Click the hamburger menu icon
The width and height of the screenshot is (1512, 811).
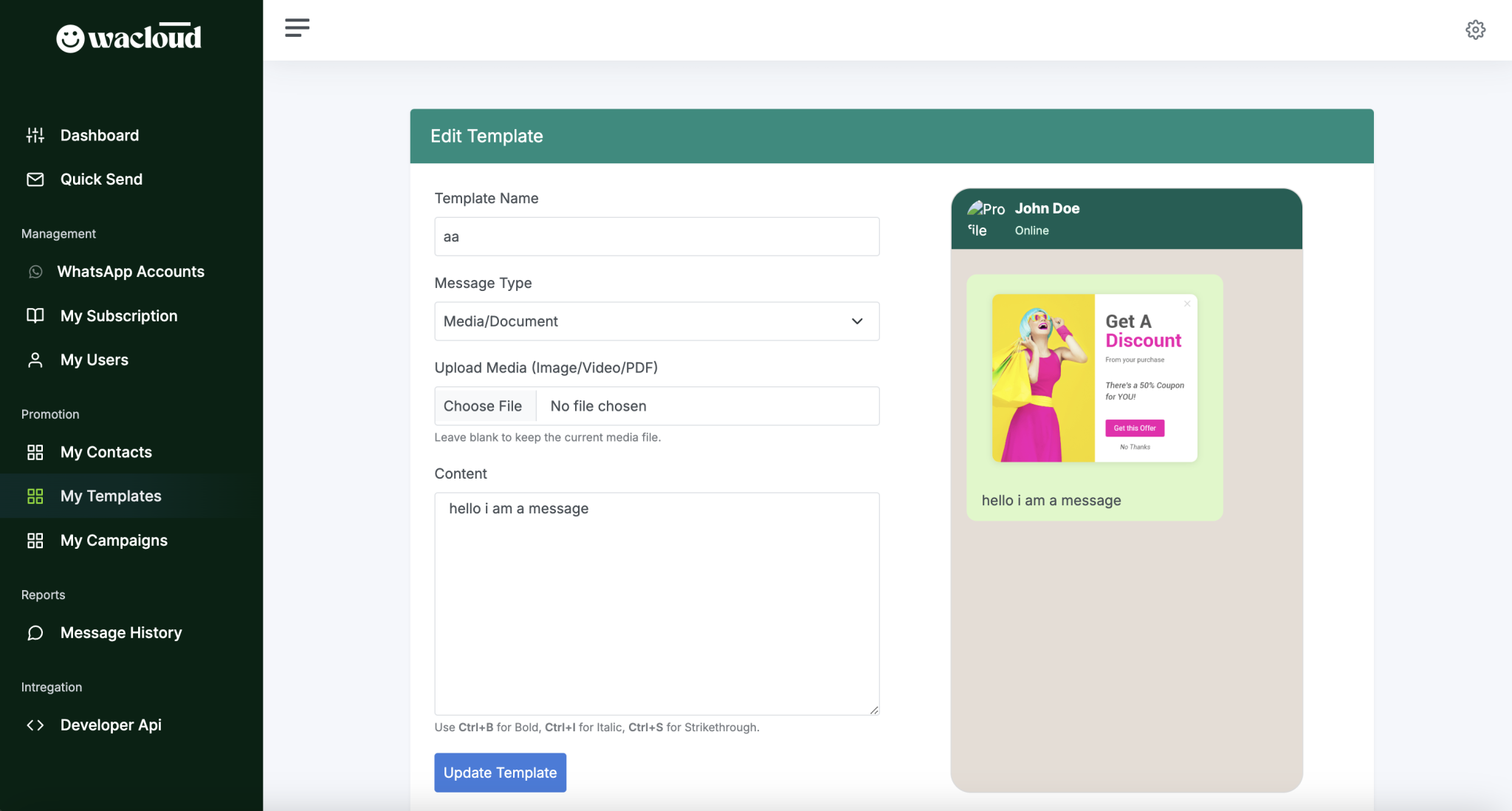[x=297, y=28]
